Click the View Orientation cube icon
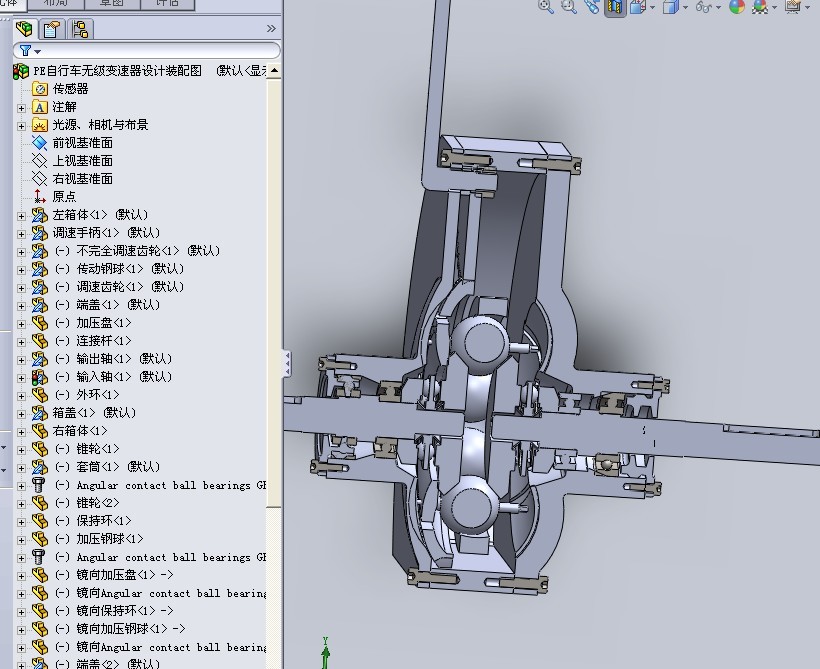The width and height of the screenshot is (820, 669). pos(637,7)
